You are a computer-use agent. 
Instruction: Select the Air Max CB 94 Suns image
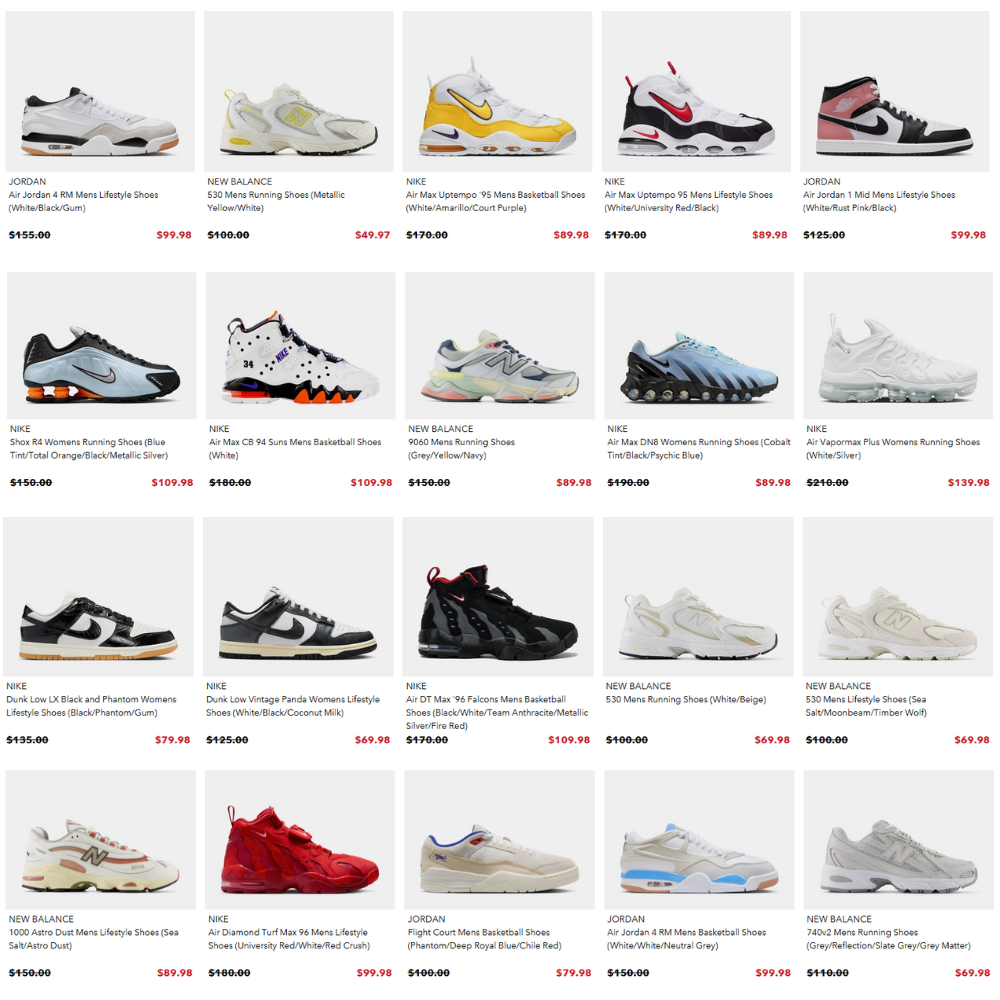pos(300,346)
